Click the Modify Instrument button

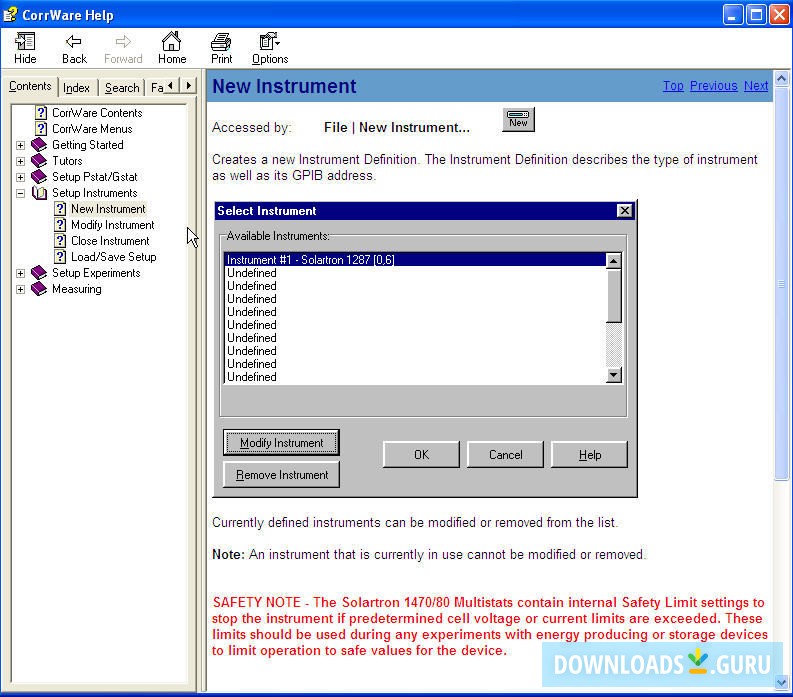(281, 443)
